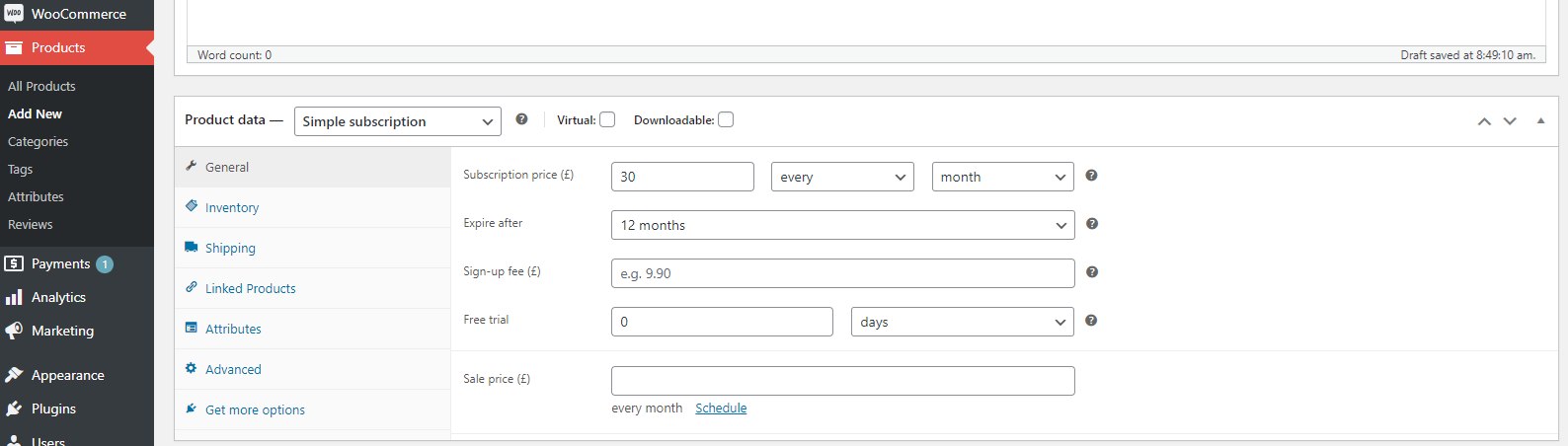Click into the Sign-up fee field
The image size is (1568, 446).
[842, 273]
